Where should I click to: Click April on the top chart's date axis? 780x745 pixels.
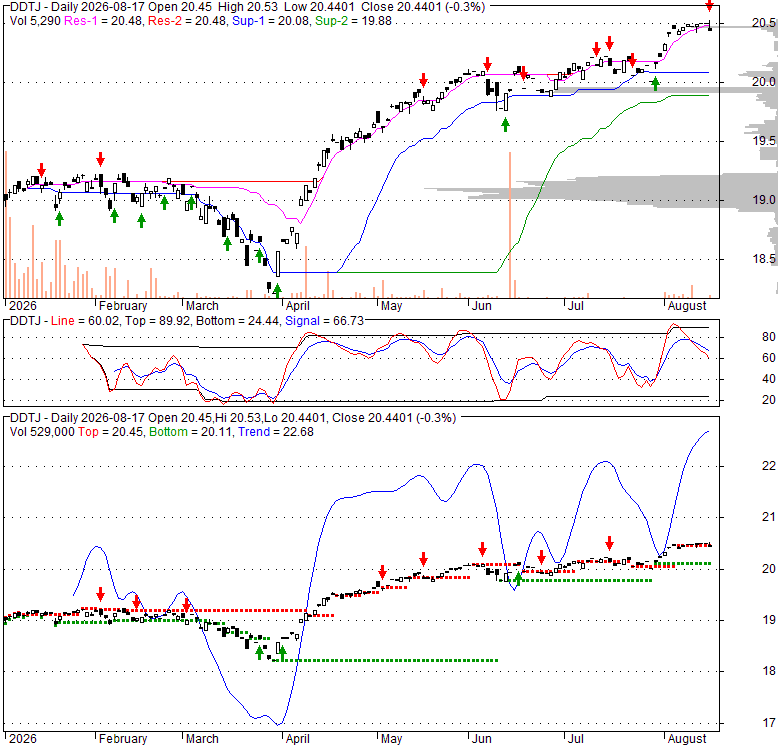[x=297, y=305]
